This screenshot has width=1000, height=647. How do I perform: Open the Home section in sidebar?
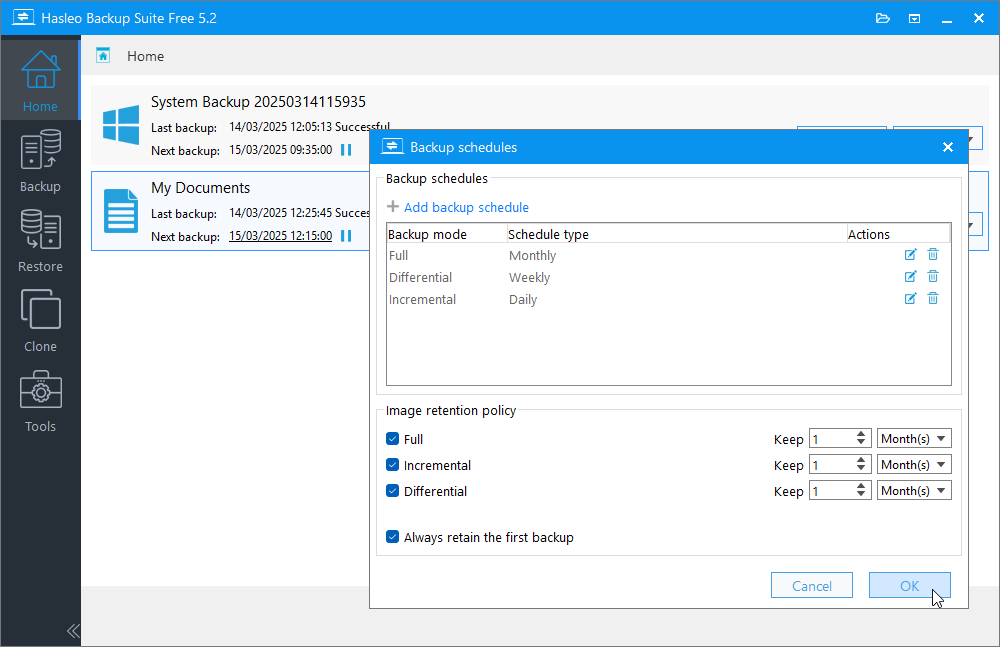coord(40,80)
